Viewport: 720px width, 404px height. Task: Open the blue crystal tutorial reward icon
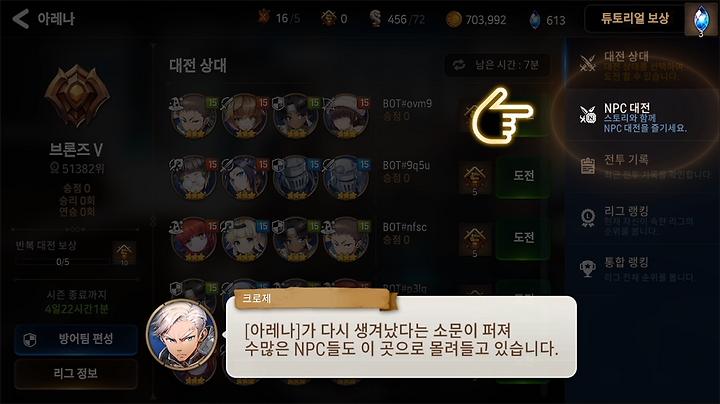coord(701,19)
